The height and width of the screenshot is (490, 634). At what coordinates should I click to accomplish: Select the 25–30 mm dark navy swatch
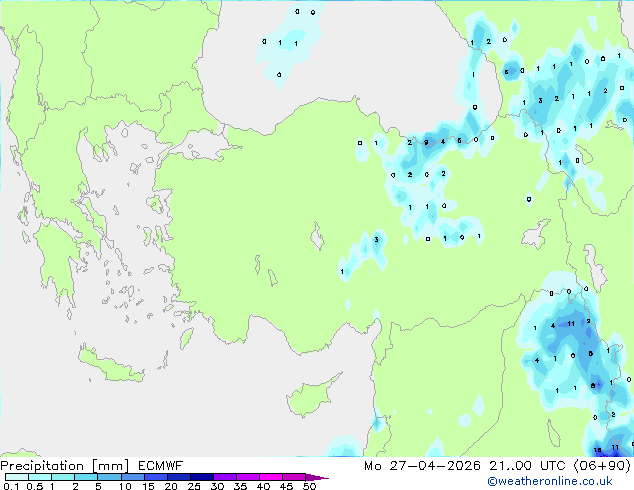(202, 477)
